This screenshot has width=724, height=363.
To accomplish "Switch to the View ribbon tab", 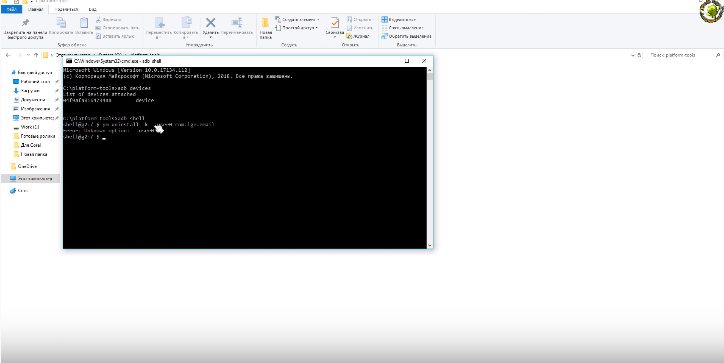I will click(93, 9).
